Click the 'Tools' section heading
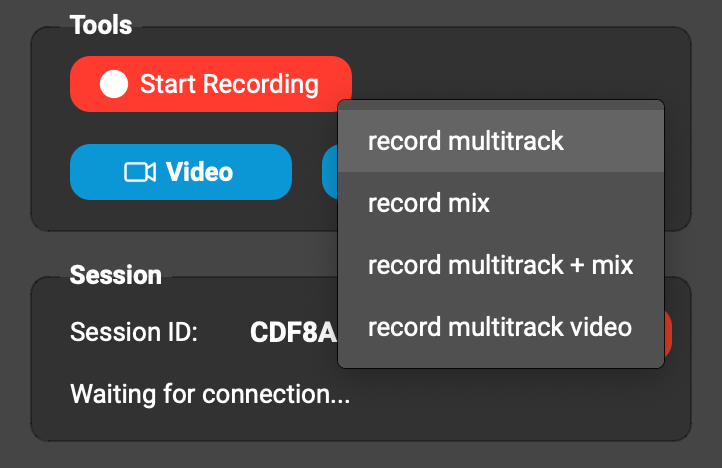Image resolution: width=722 pixels, height=468 pixels. click(x=101, y=24)
